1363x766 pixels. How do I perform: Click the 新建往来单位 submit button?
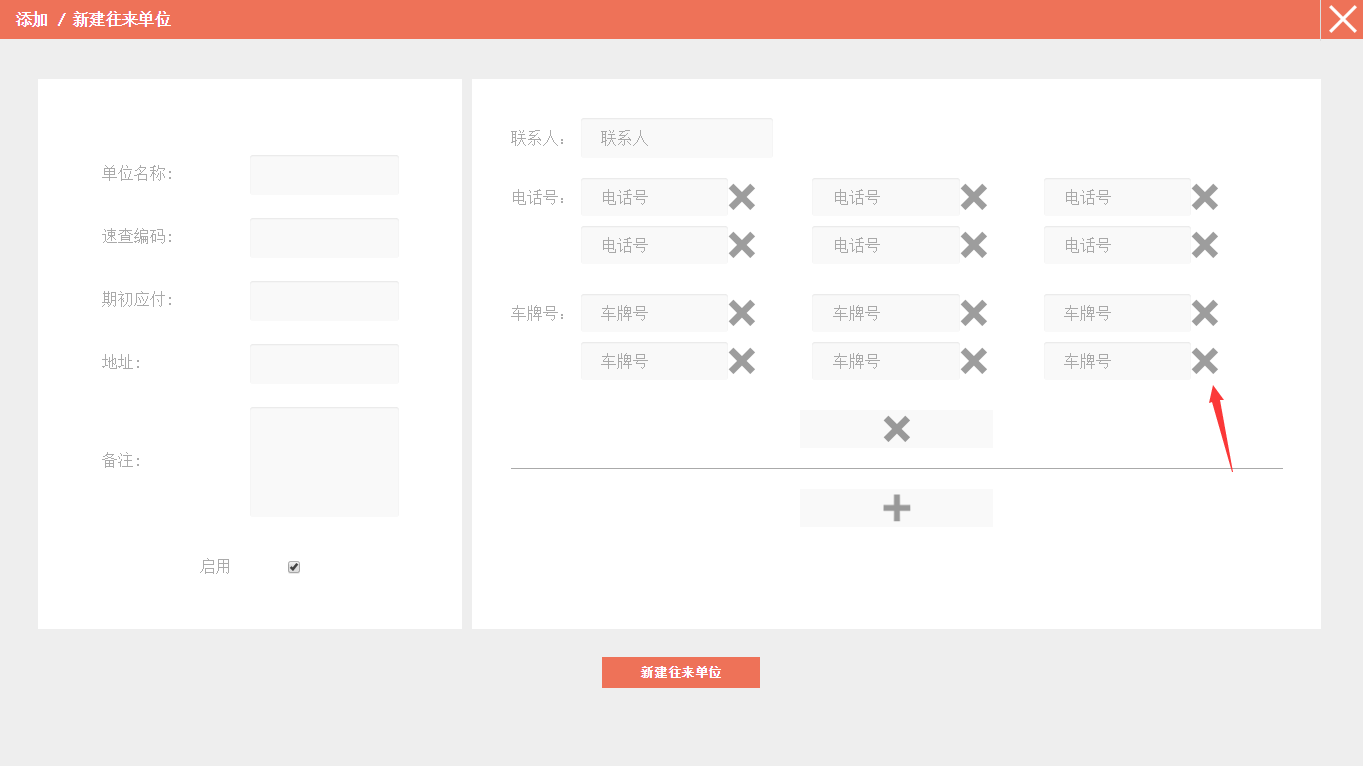tap(680, 672)
